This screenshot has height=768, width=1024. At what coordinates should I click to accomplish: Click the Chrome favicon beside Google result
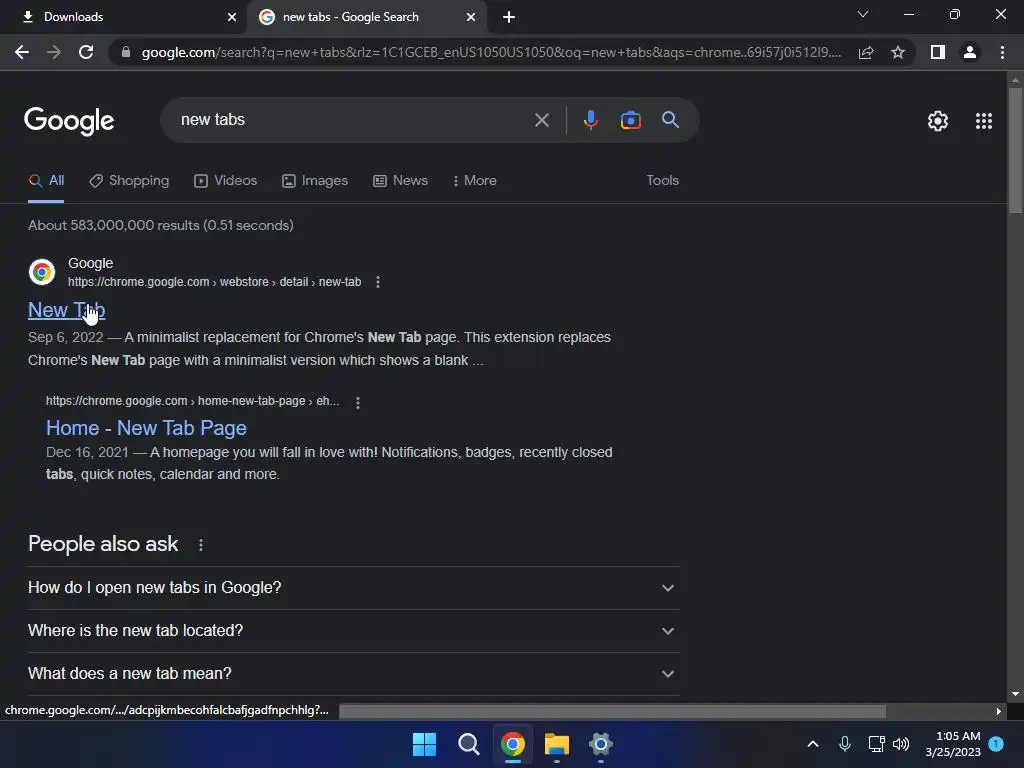point(42,272)
